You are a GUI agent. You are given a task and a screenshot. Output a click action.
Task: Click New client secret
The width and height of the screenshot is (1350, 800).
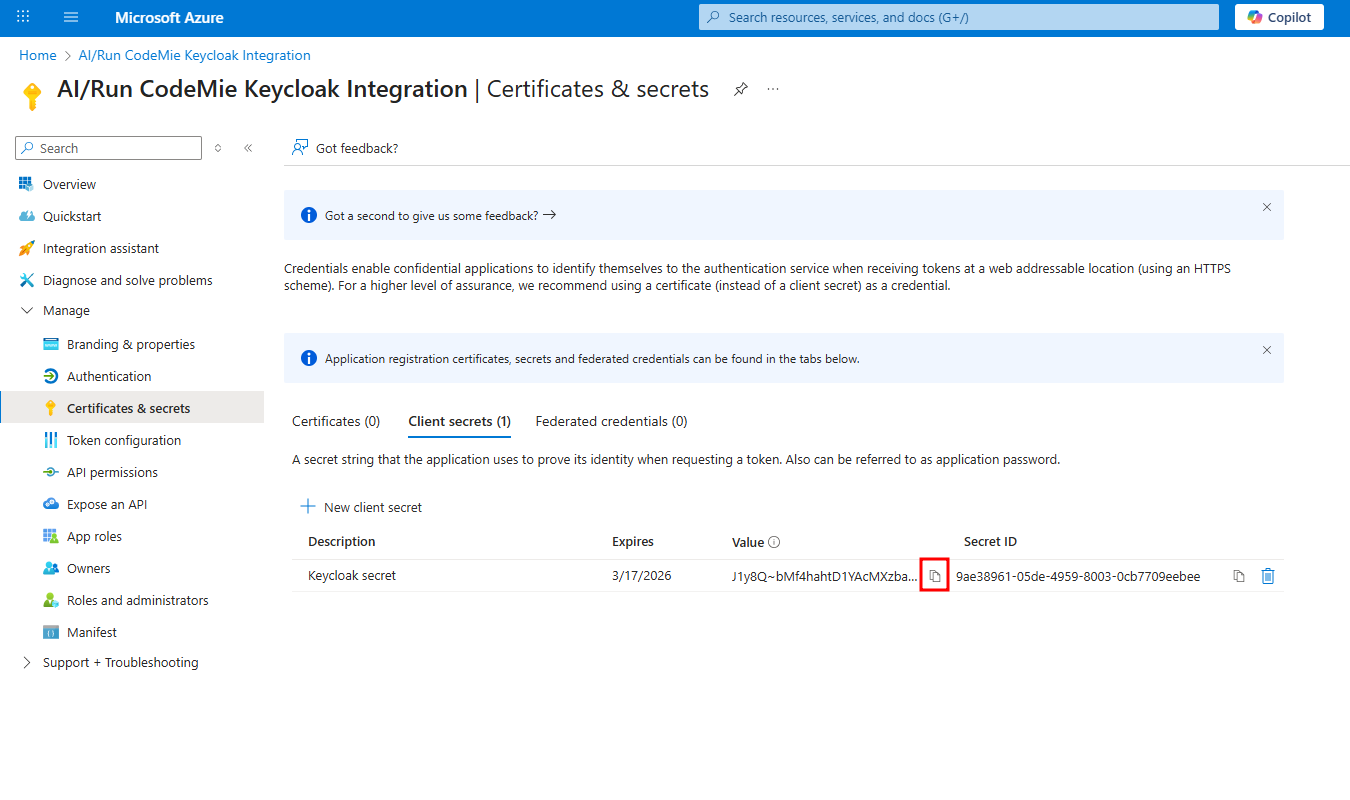362,507
